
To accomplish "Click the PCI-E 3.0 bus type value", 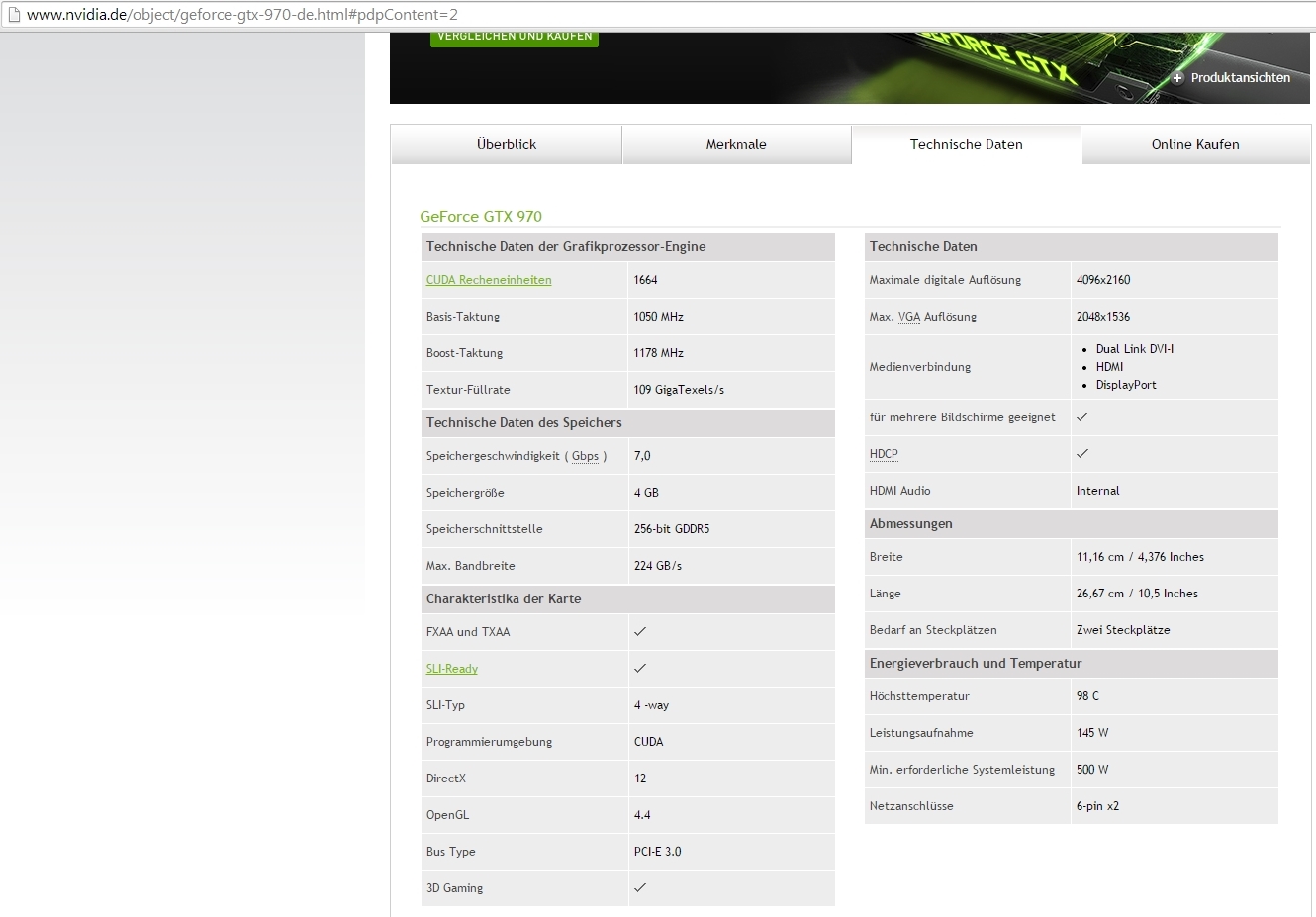I will [658, 852].
